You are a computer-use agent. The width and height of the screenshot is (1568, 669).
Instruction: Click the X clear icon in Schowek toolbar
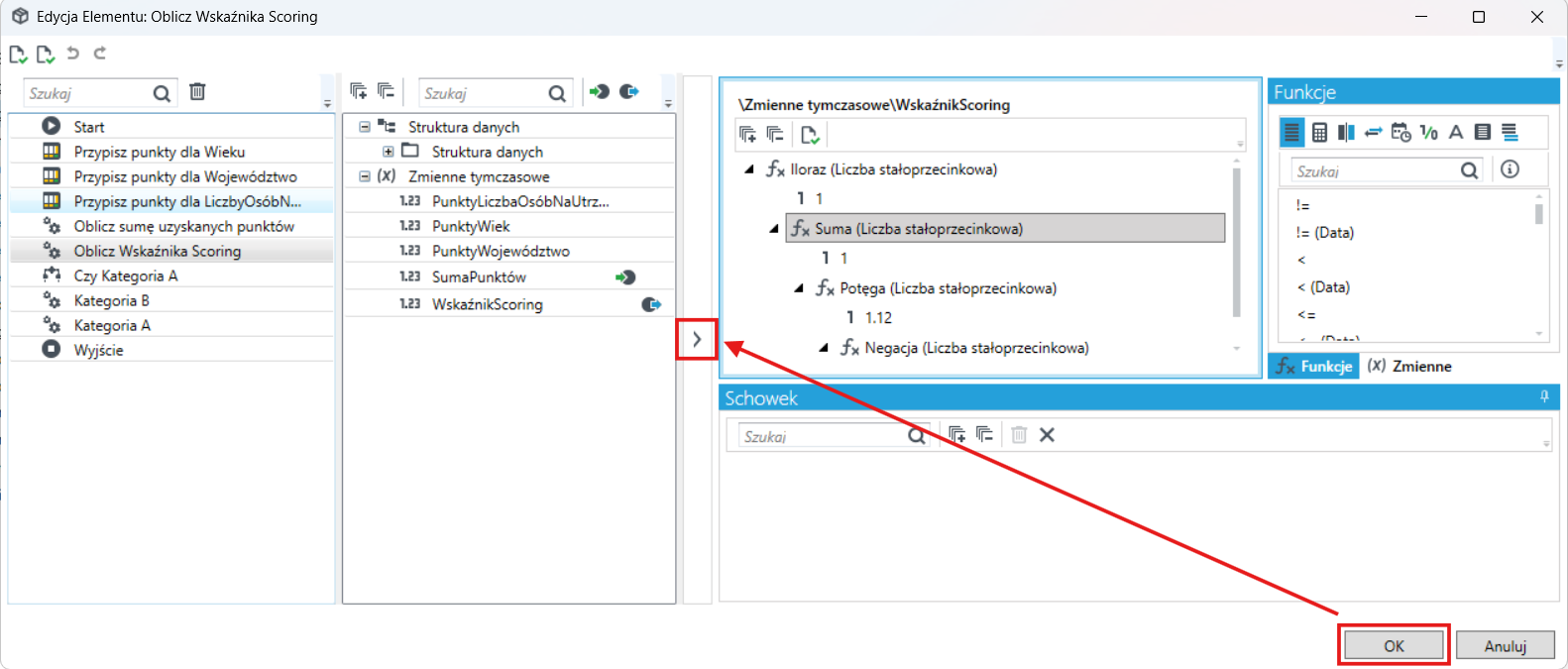click(1047, 435)
